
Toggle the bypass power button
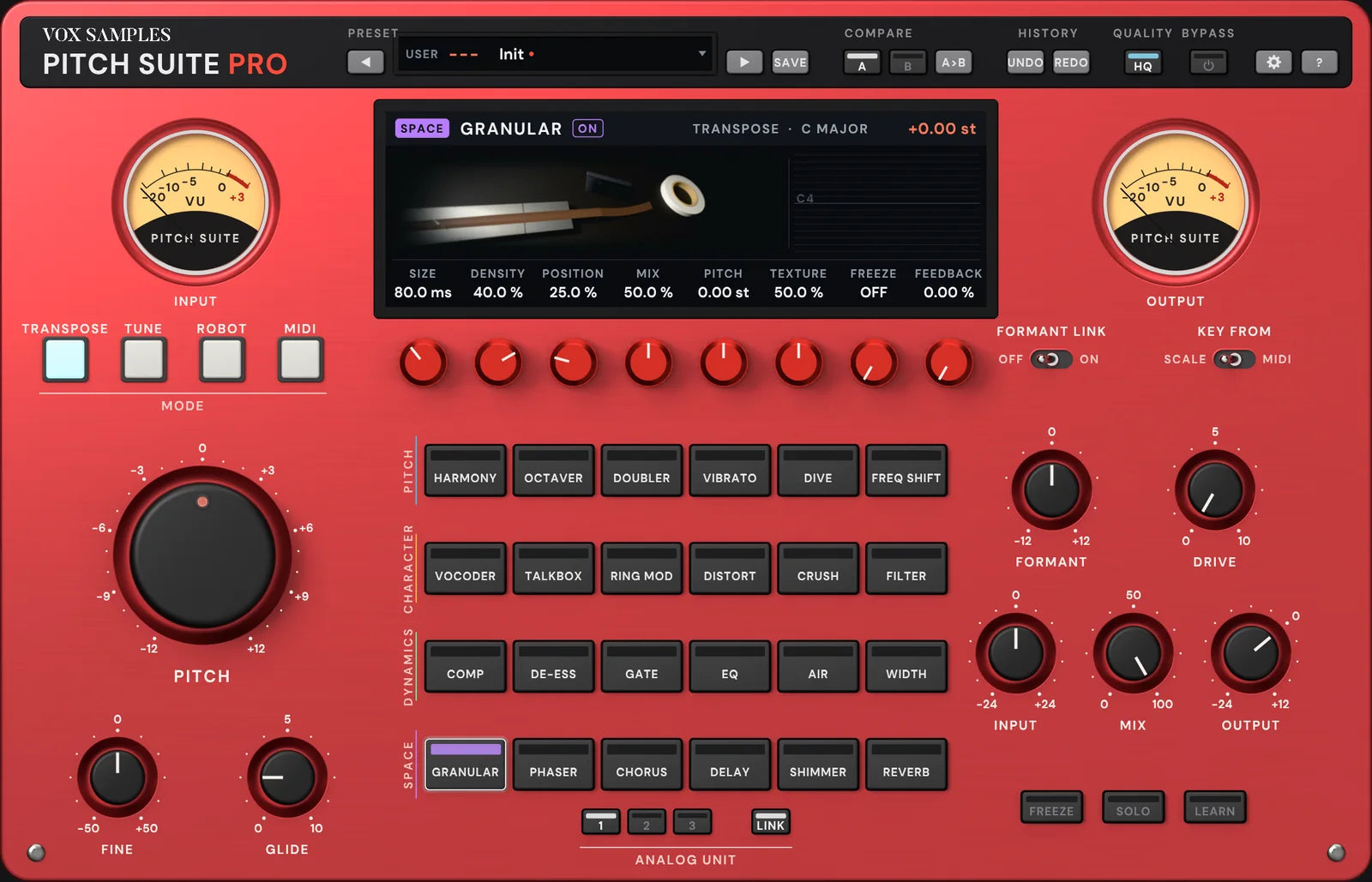pyautogui.click(x=1208, y=62)
